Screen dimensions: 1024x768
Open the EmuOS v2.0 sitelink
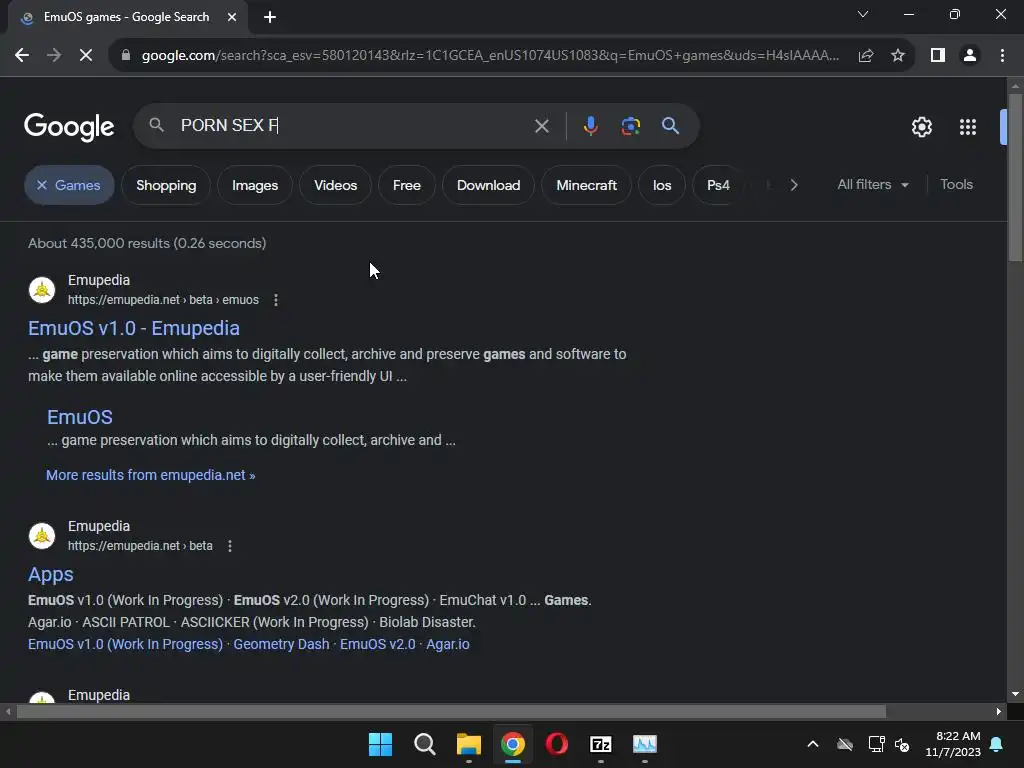click(377, 644)
